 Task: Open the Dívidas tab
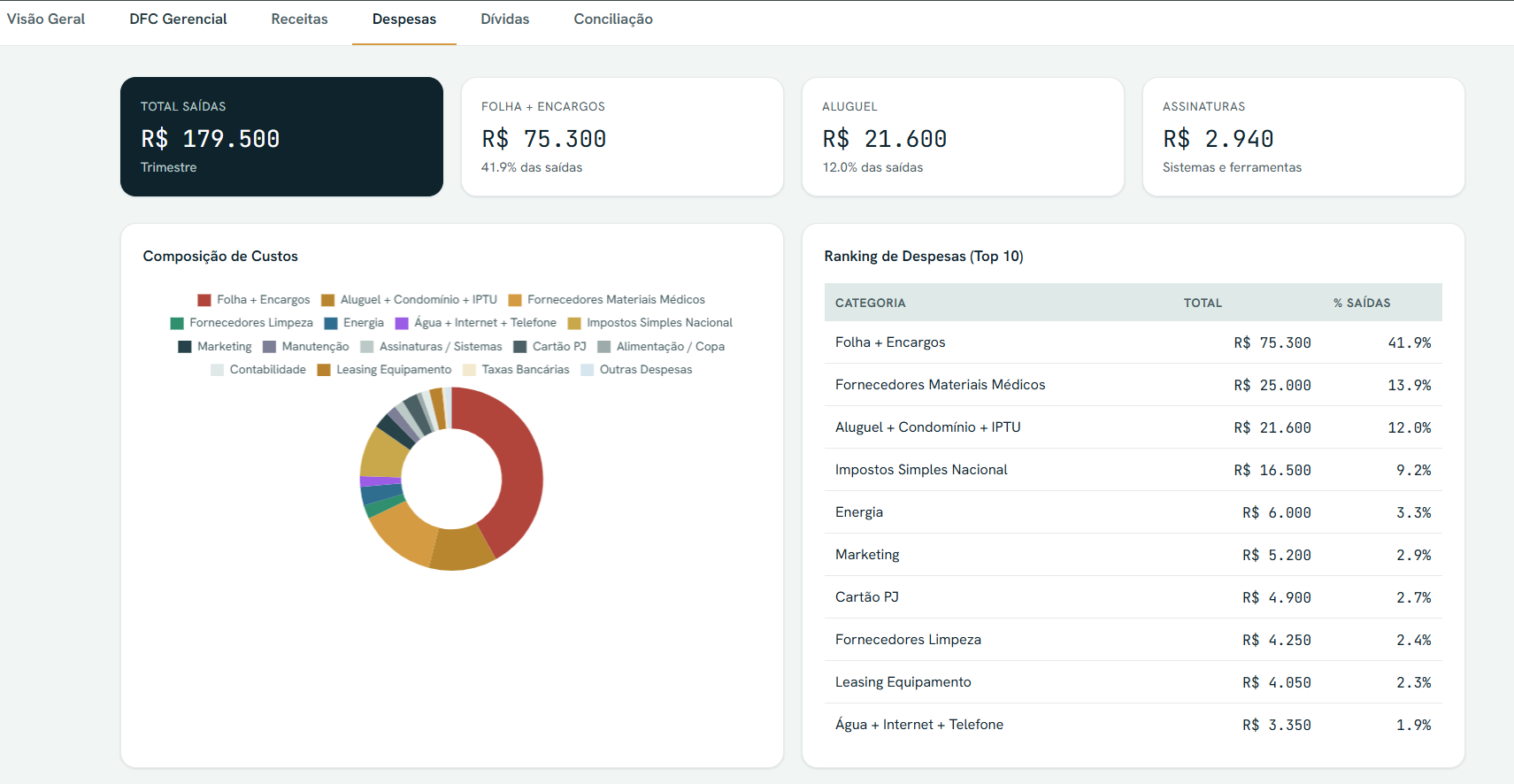pos(505,19)
